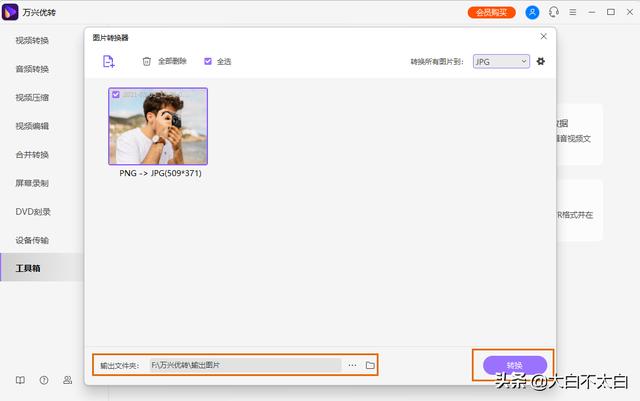Select 屏幕录制 in the sidebar
Viewport: 640px width, 401px height.
32,184
